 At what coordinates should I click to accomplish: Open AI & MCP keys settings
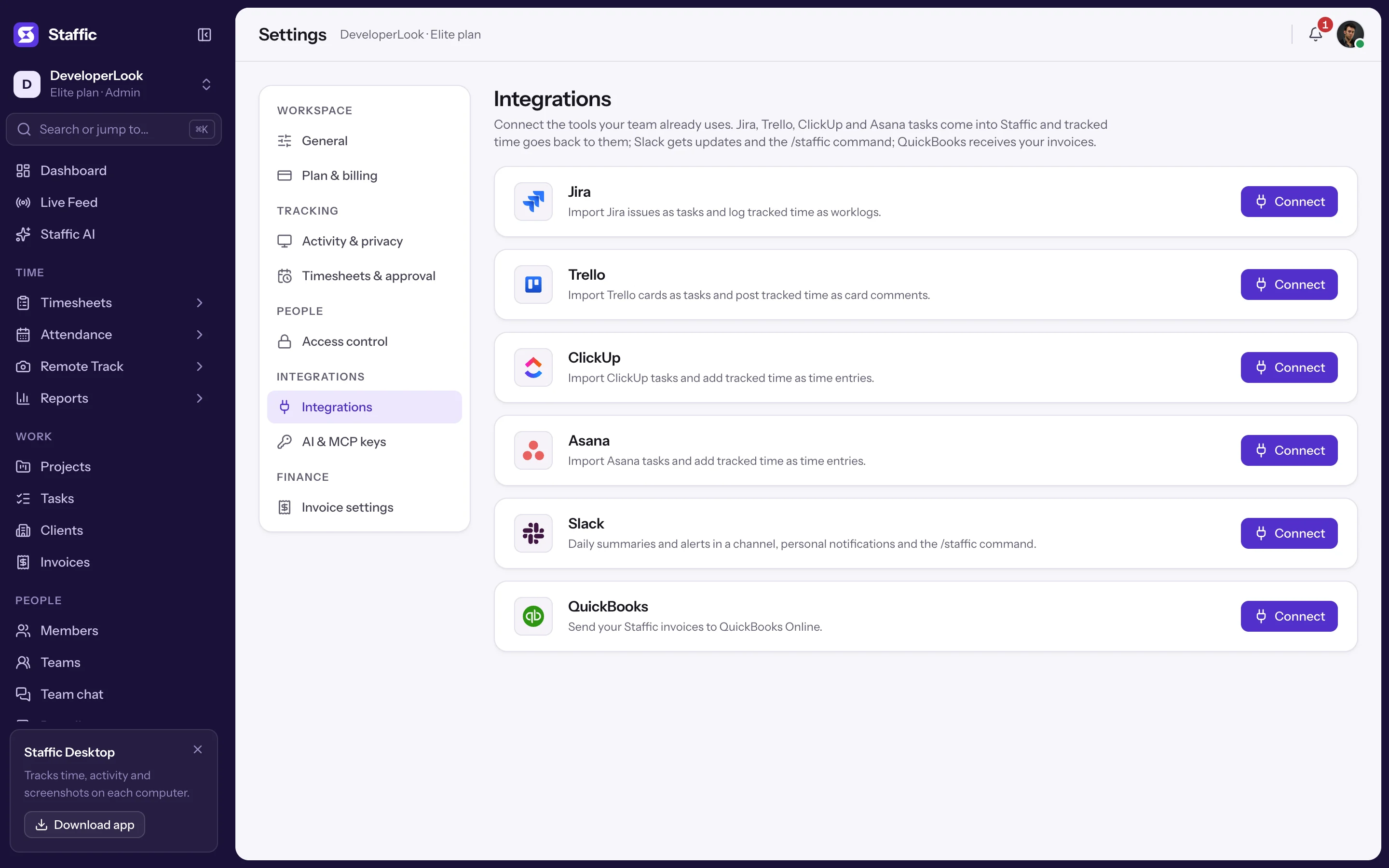(364, 441)
